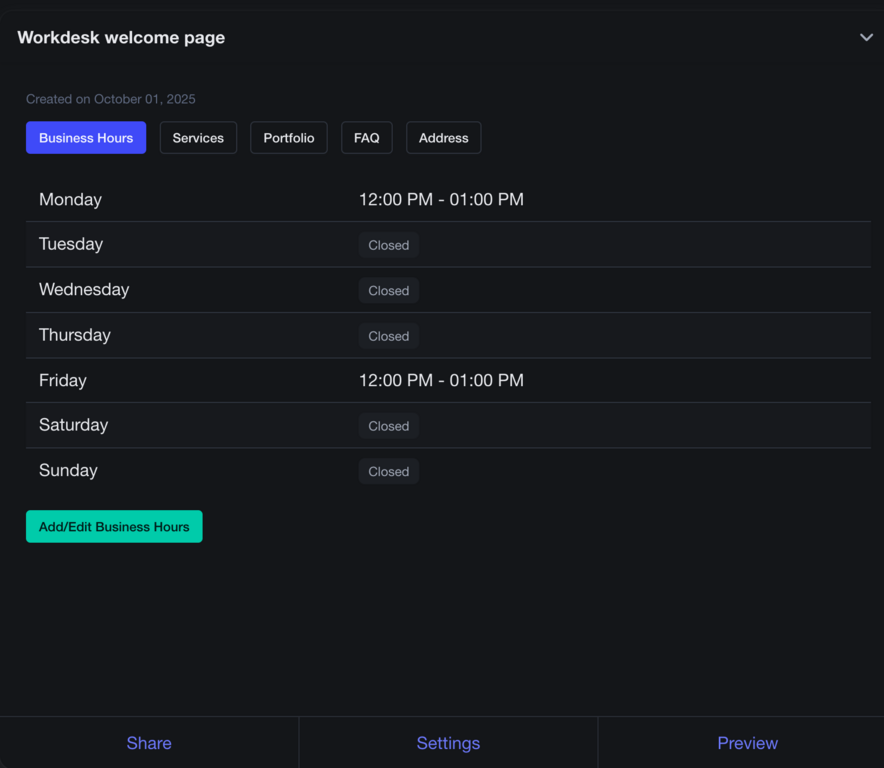The height and width of the screenshot is (768, 884).
Task: Click the Saturday Closed badge
Action: [x=388, y=426]
